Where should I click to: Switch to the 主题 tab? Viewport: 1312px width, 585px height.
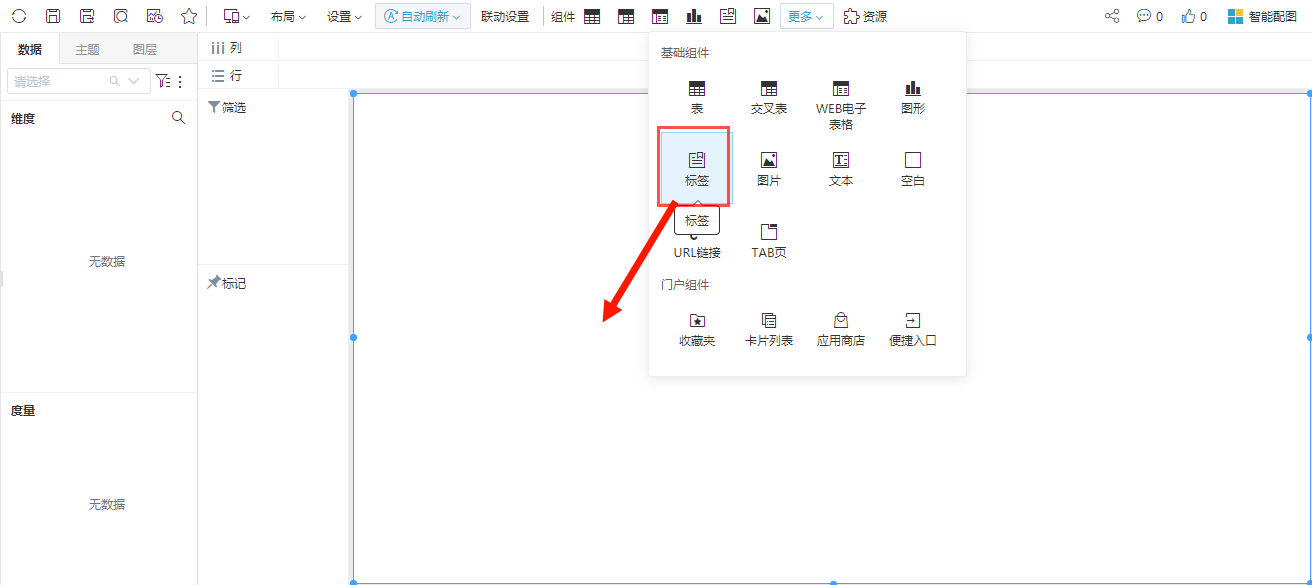click(88, 49)
